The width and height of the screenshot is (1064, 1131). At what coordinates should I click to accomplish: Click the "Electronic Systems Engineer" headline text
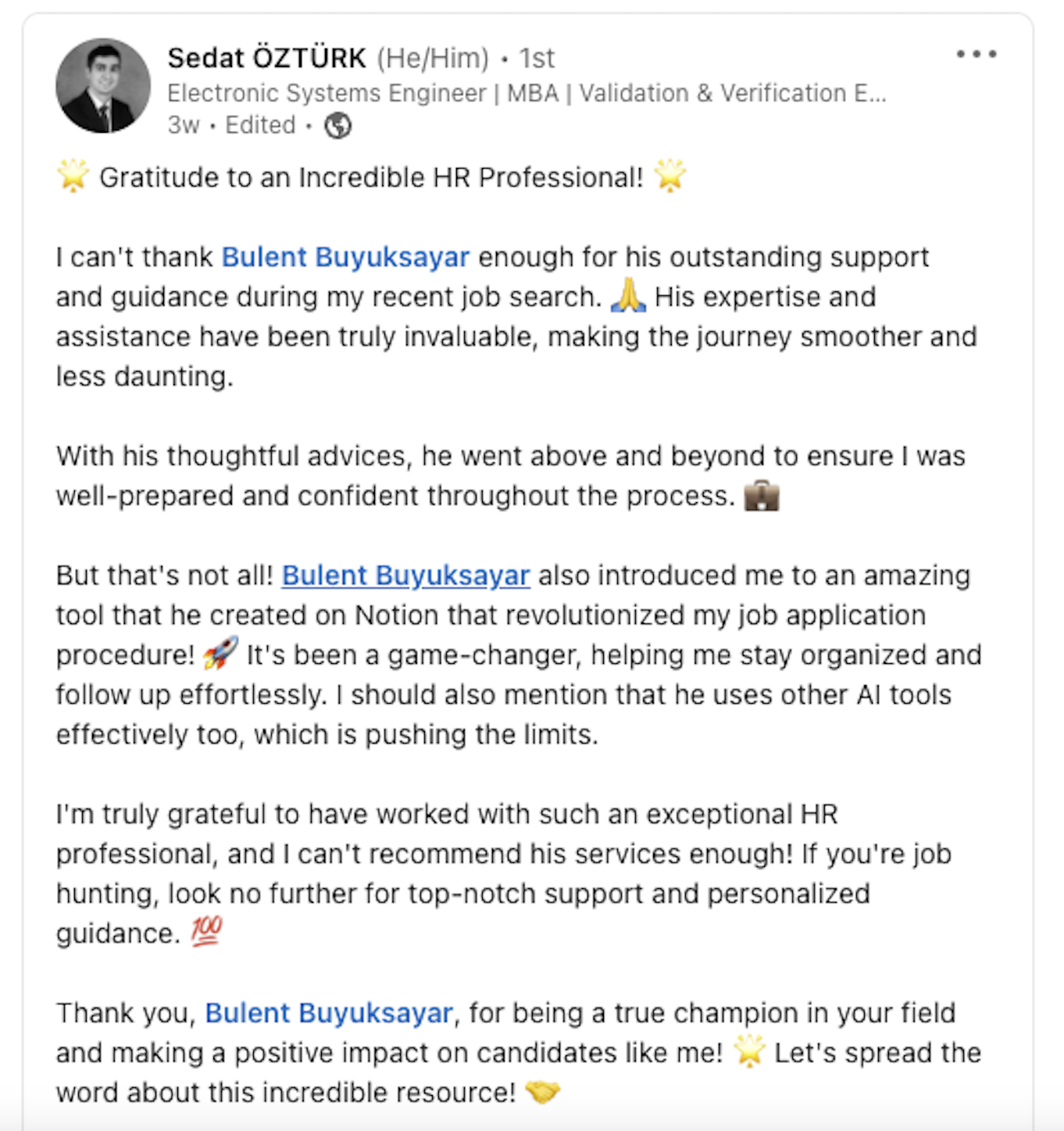327,93
